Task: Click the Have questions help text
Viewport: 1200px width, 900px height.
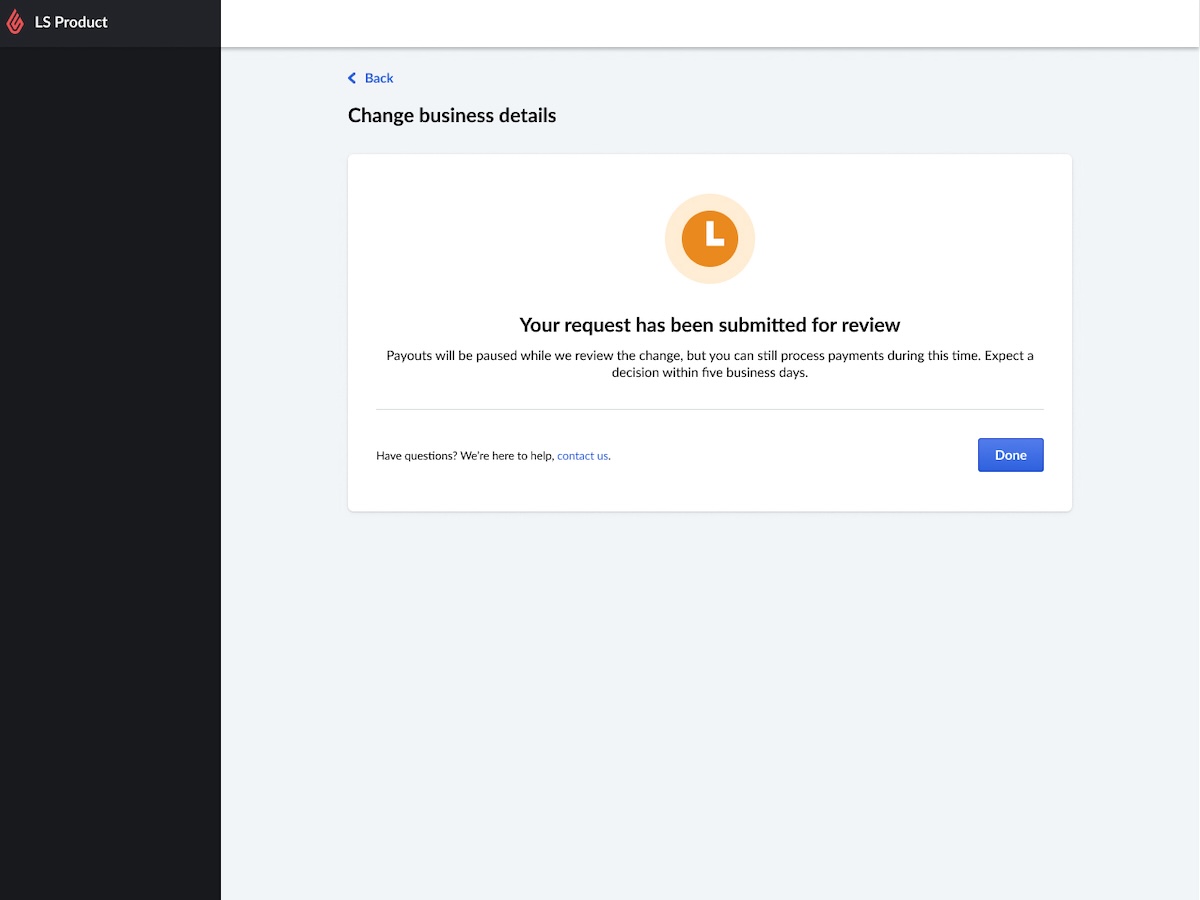Action: (x=465, y=456)
